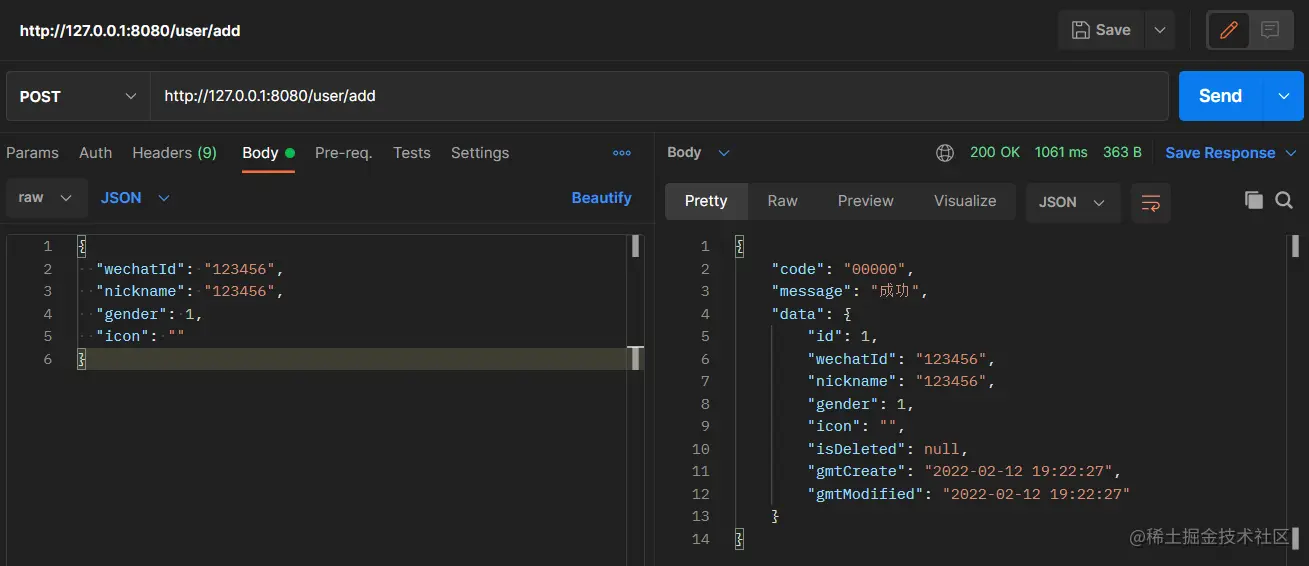Click the 200 OK status text

click(x=995, y=153)
